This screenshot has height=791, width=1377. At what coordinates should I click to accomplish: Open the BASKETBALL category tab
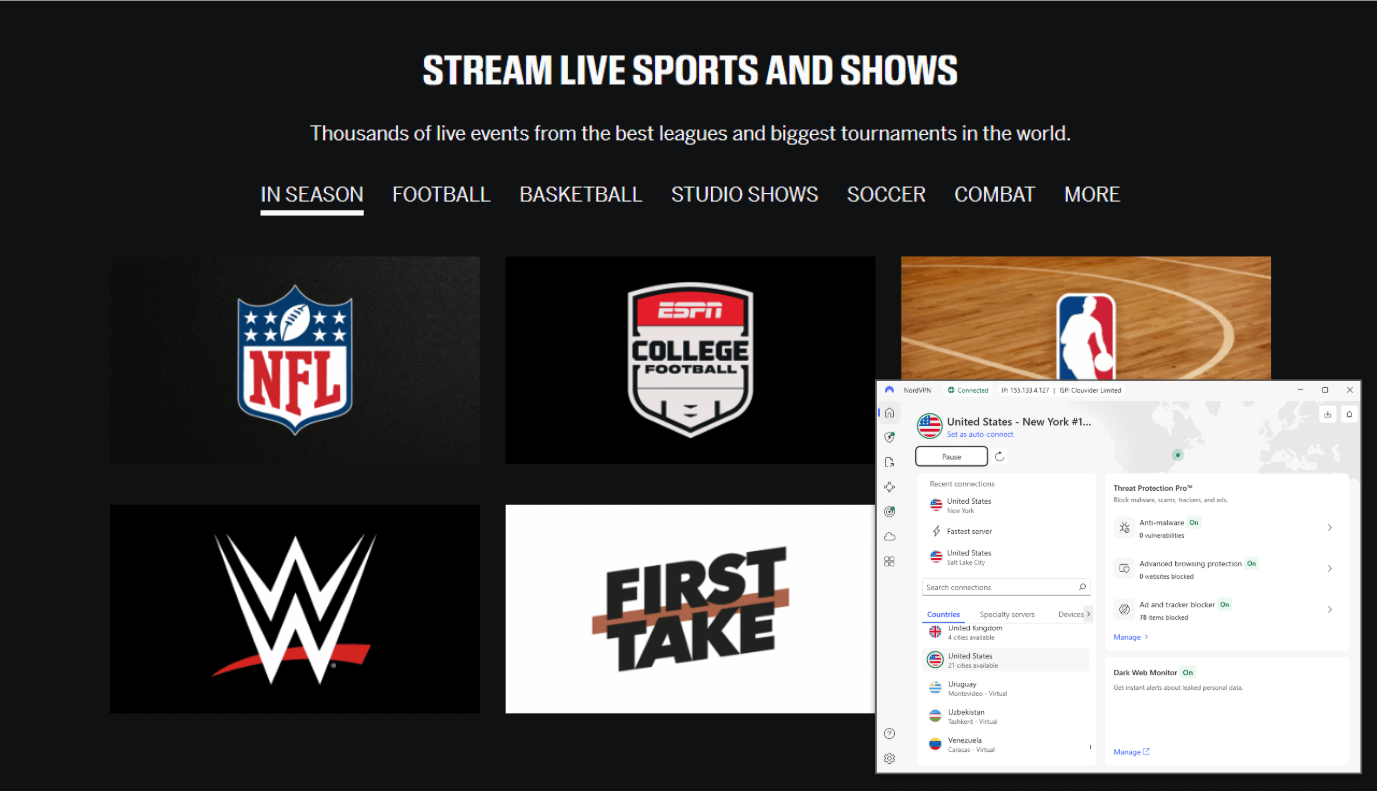580,194
